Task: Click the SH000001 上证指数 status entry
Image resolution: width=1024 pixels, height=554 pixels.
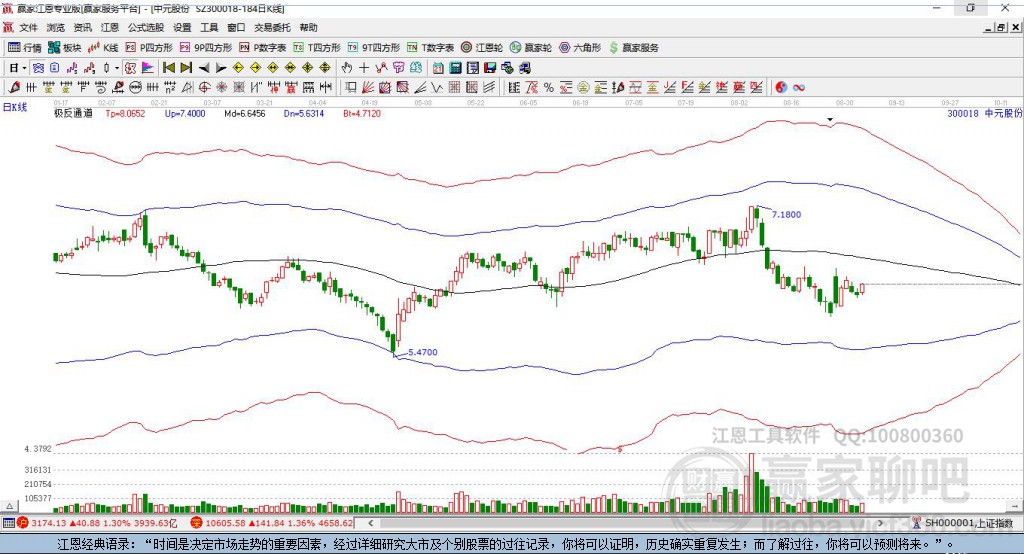Action: [968, 523]
